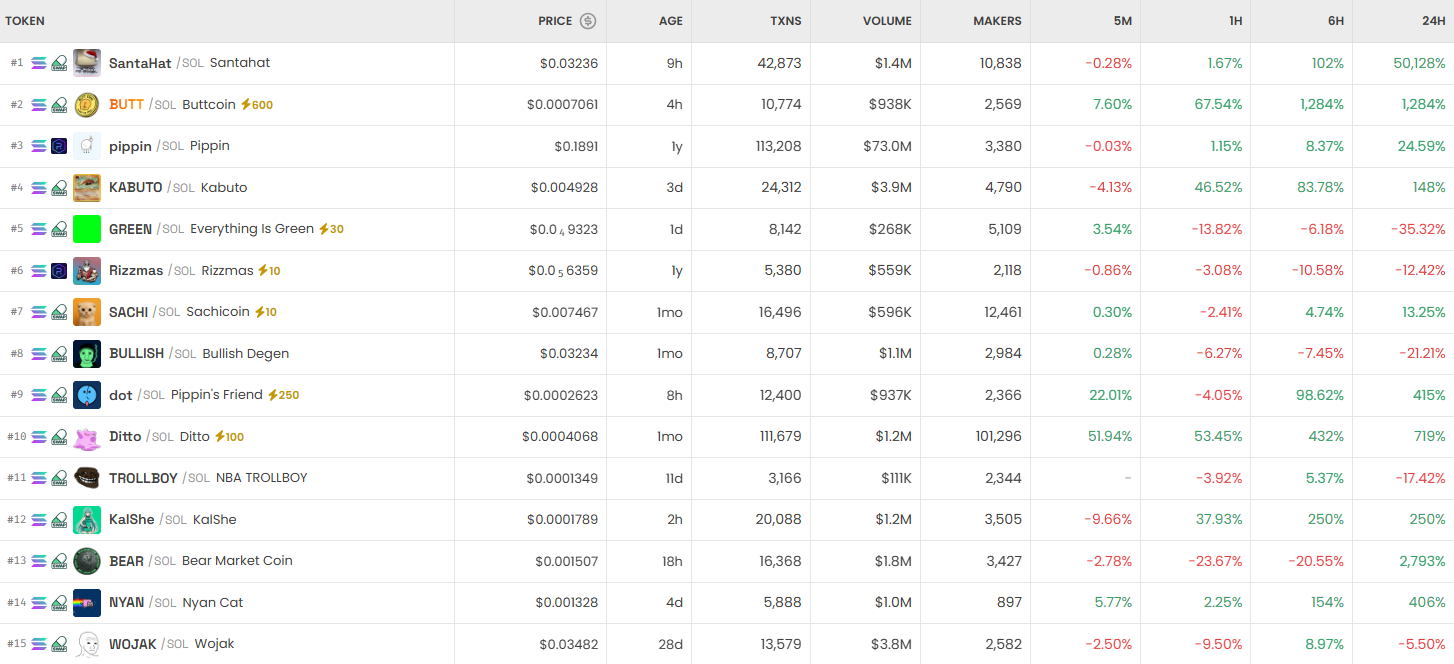Click the Solana chain icon for SantaHat

(x=39, y=63)
